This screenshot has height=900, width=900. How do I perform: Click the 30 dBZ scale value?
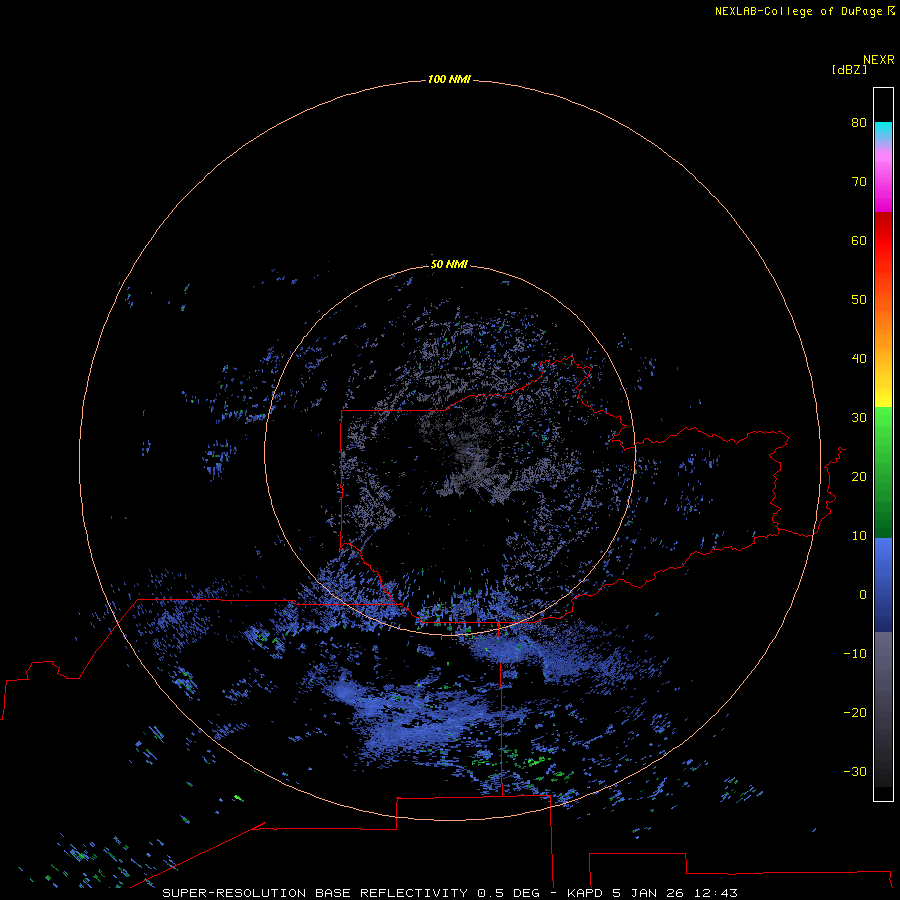point(859,418)
